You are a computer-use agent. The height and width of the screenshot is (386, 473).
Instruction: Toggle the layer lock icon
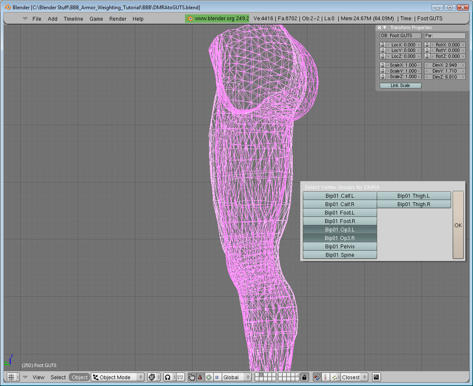tap(304, 377)
